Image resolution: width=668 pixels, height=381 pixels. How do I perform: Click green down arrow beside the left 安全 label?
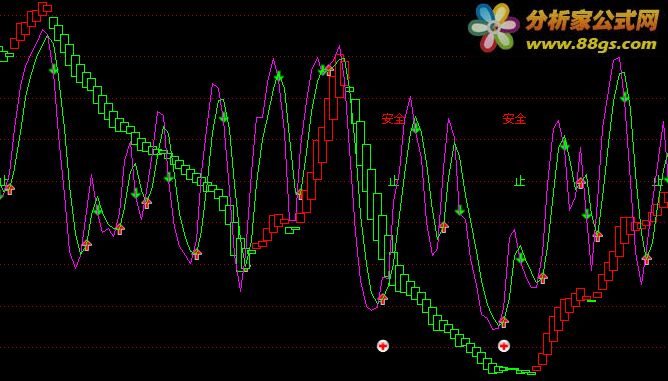coord(416,127)
